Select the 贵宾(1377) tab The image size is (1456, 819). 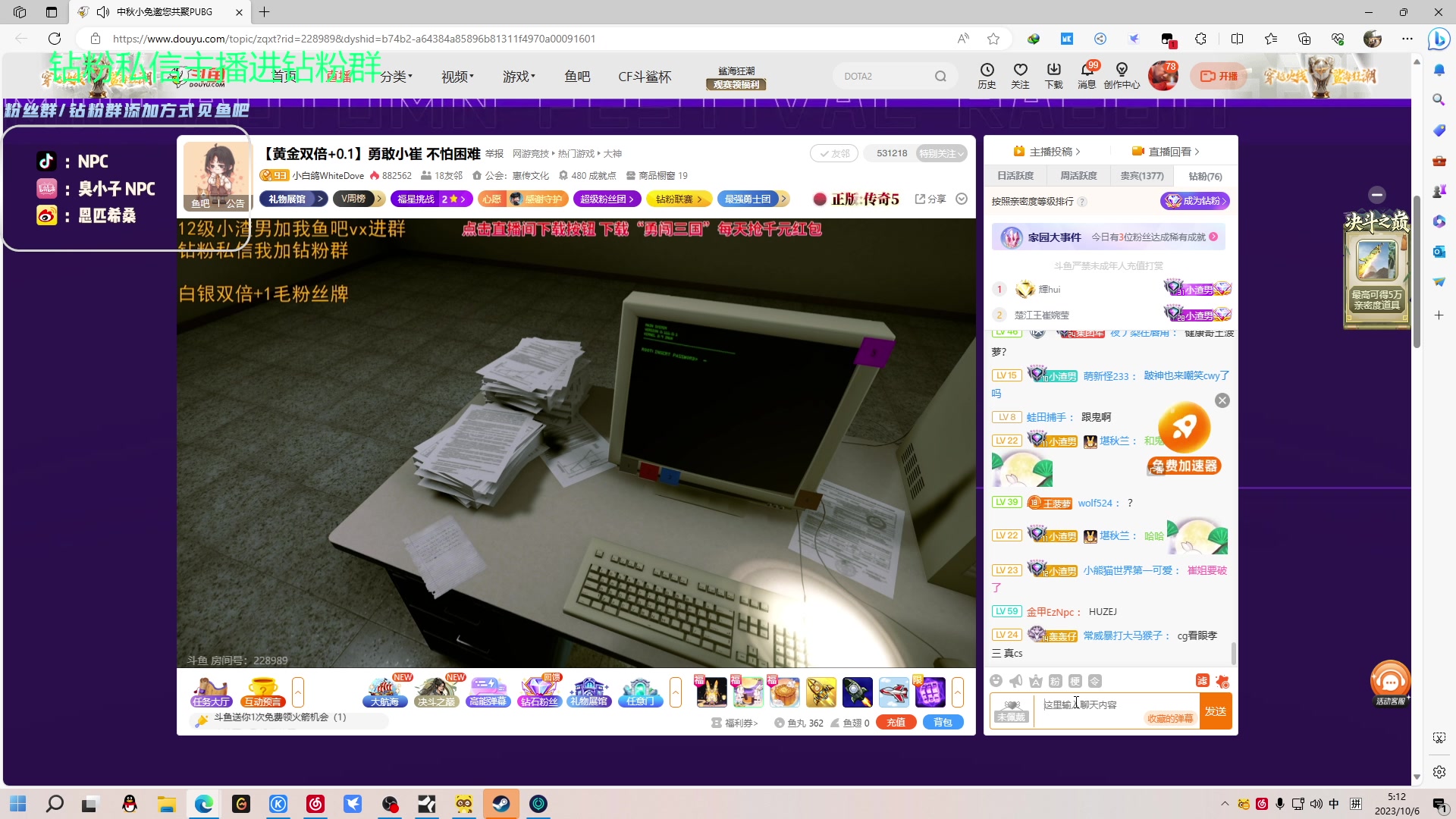pyautogui.click(x=1141, y=176)
